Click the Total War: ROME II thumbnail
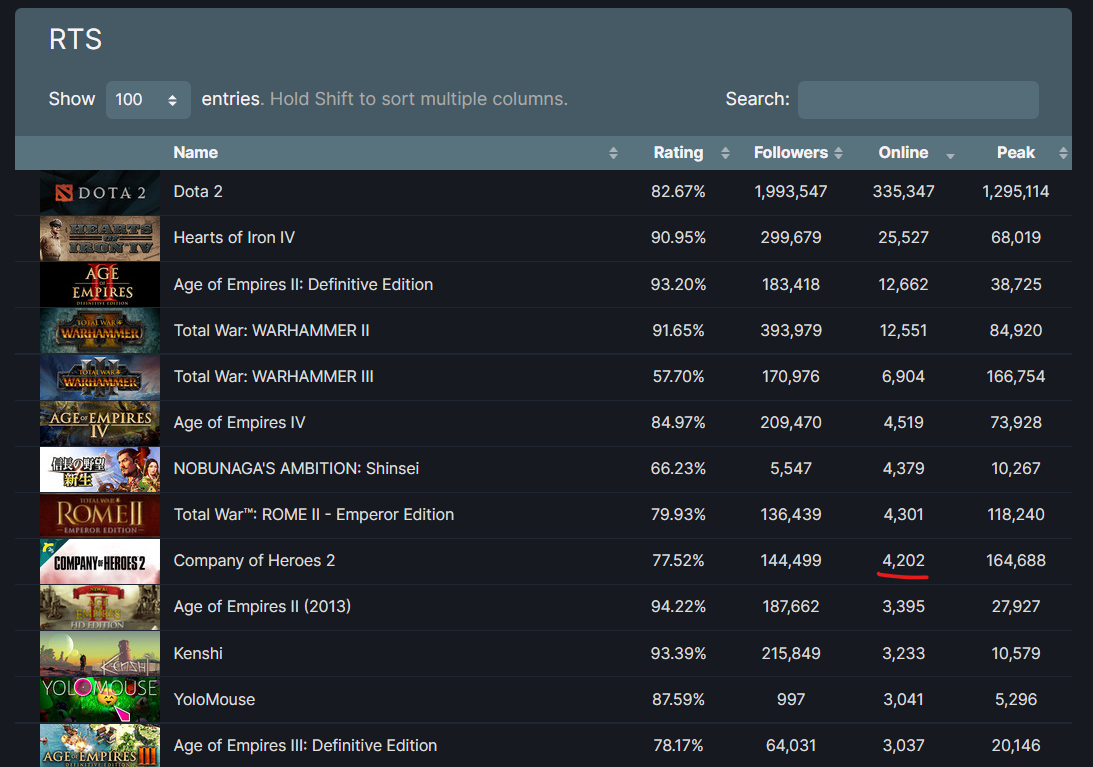Screen dimensions: 1093x767 [99, 515]
